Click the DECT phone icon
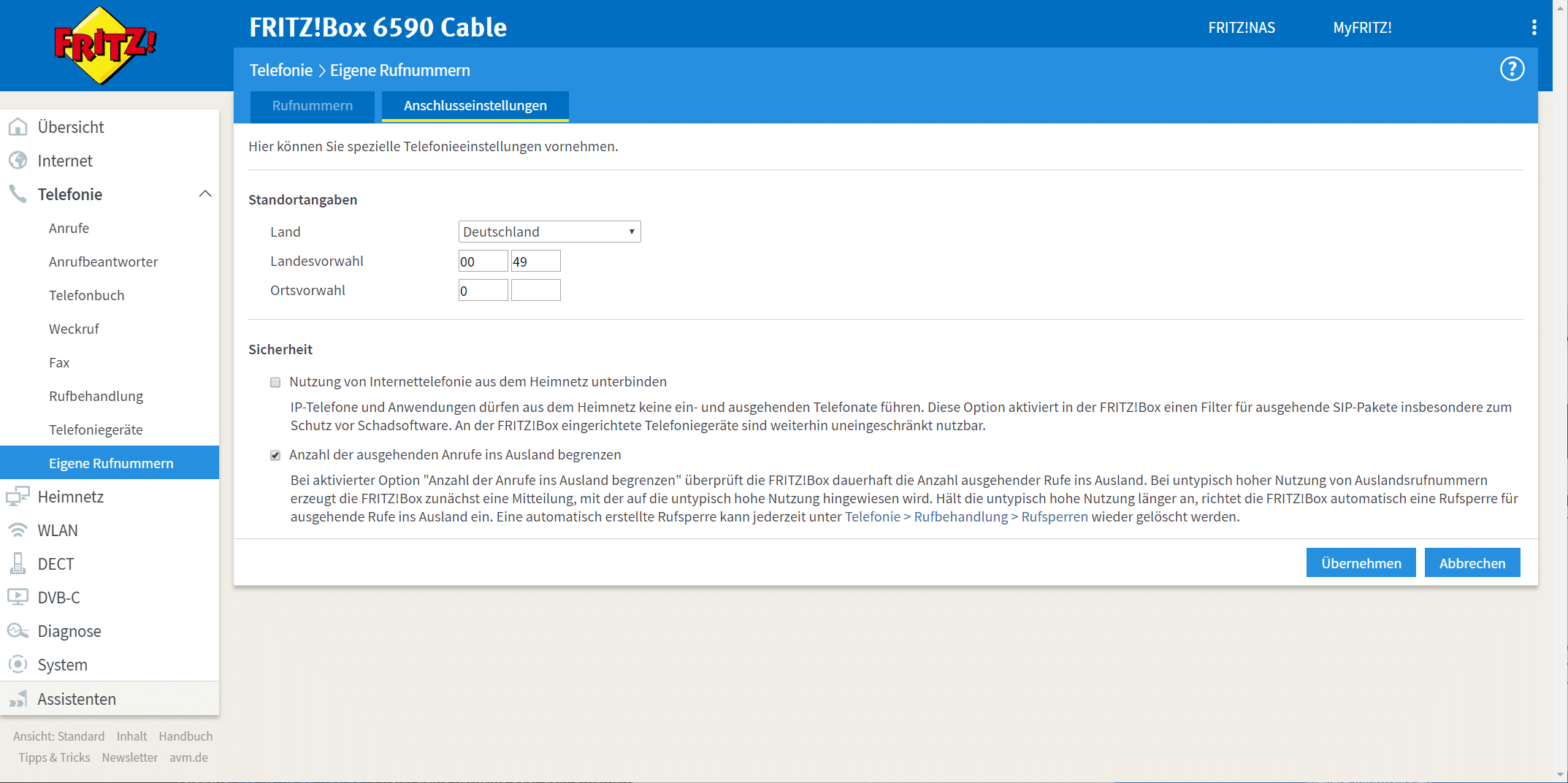The height and width of the screenshot is (783, 1568). pyautogui.click(x=18, y=564)
